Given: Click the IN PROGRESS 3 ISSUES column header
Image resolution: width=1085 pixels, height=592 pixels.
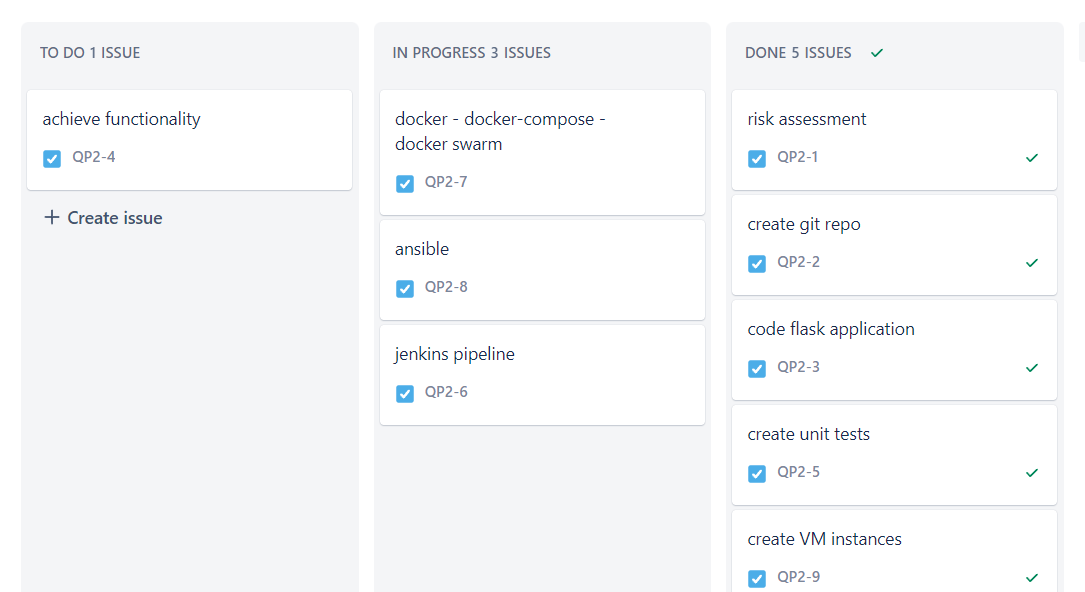Looking at the screenshot, I should pos(472,53).
